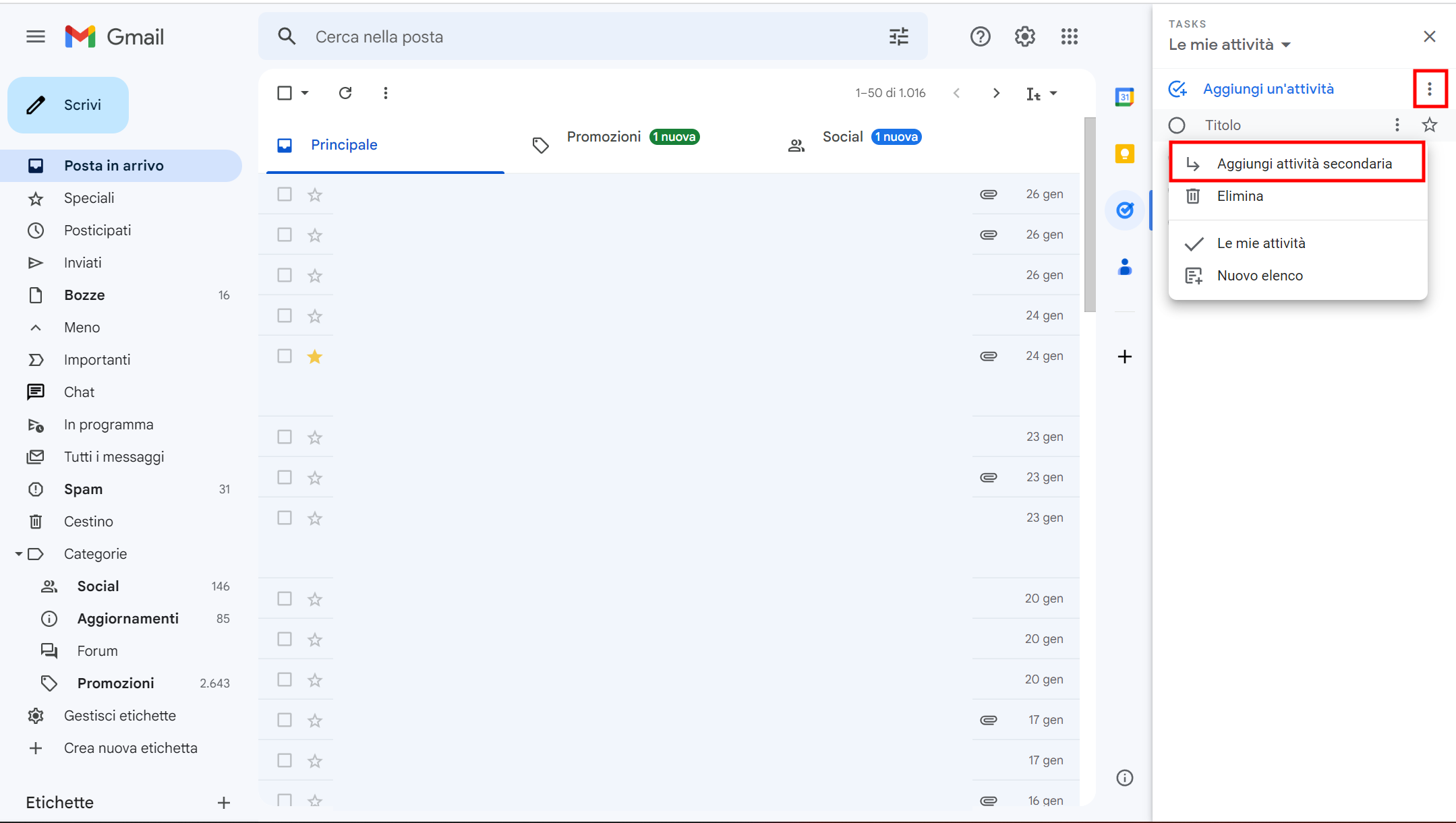Click Aggiungi un'attività link
The height and width of the screenshot is (823, 1456).
point(1267,89)
